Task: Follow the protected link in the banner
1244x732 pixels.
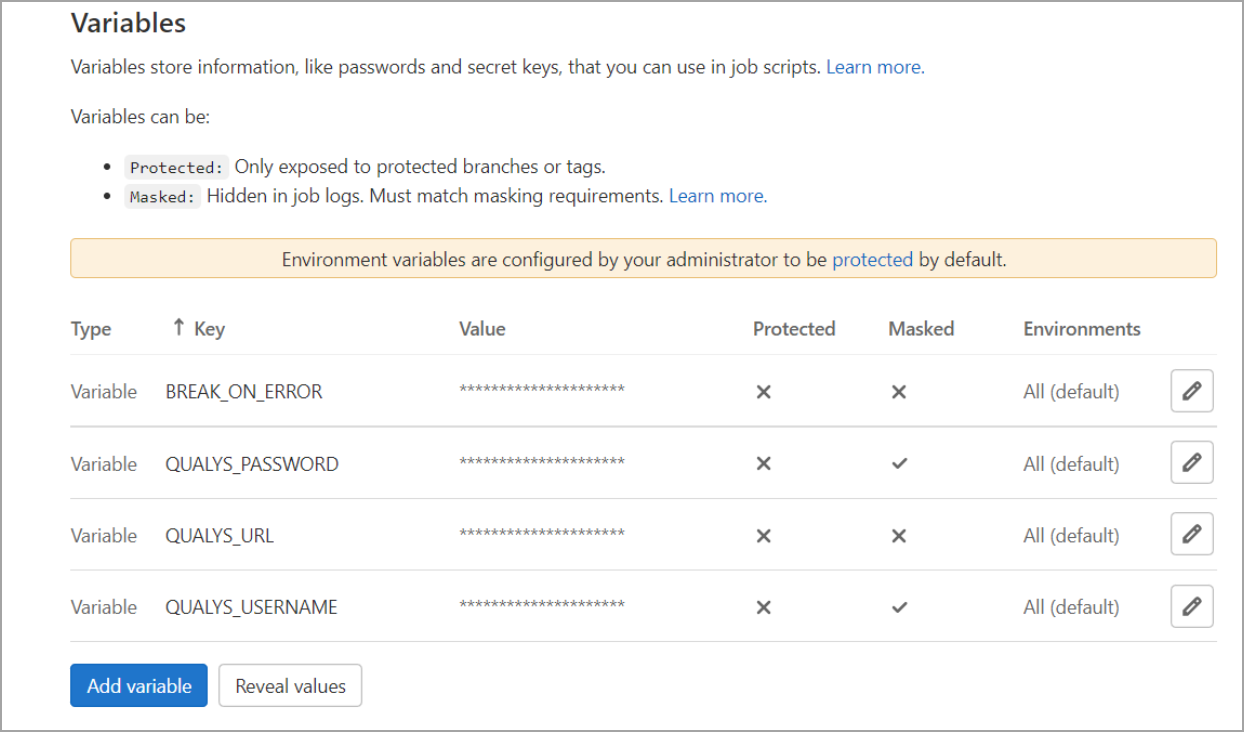Action: point(872,259)
